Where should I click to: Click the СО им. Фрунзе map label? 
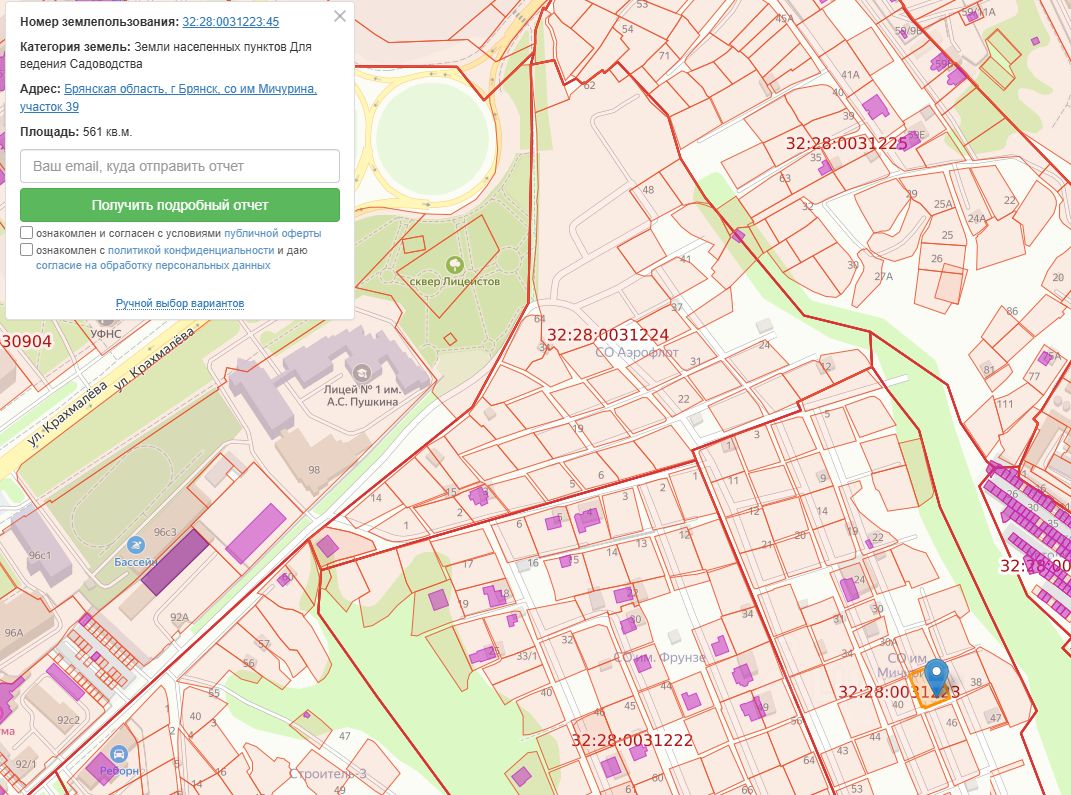659,657
